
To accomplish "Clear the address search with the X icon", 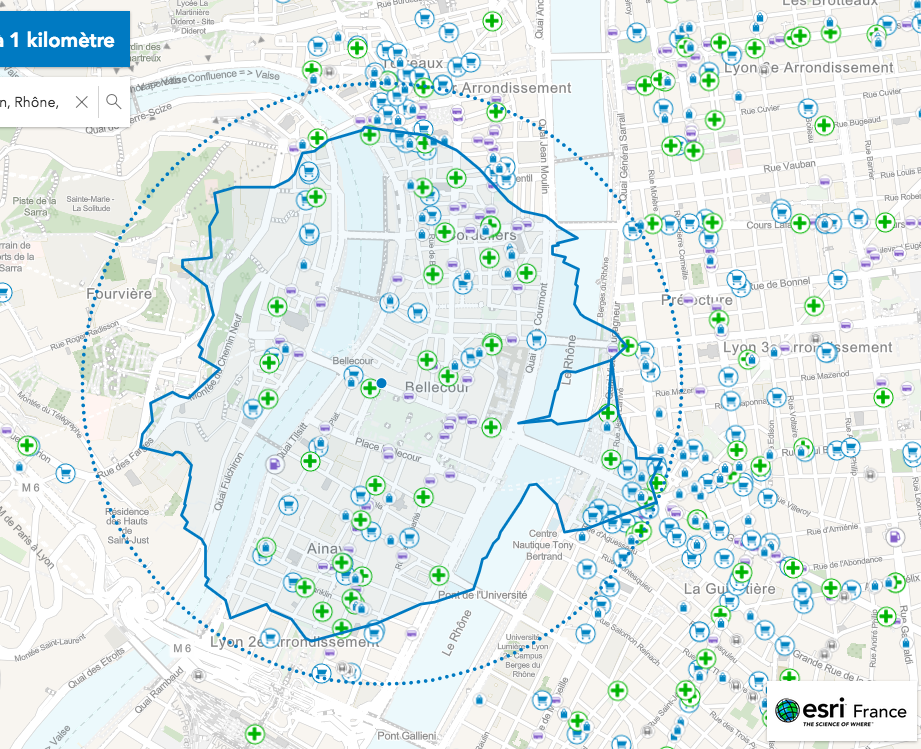I will (x=82, y=102).
